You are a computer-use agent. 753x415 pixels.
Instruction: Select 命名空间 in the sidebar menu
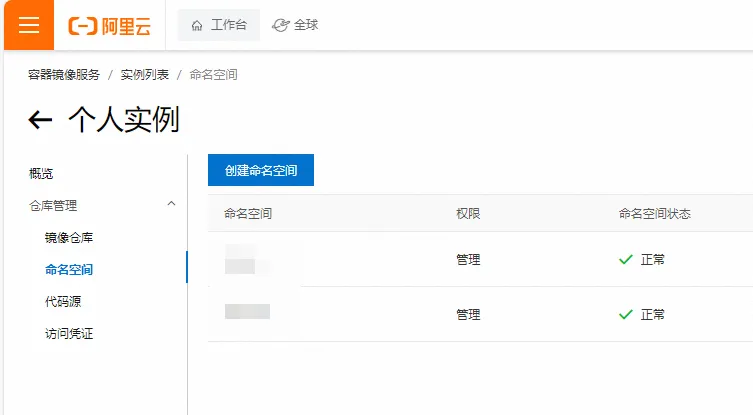69,269
